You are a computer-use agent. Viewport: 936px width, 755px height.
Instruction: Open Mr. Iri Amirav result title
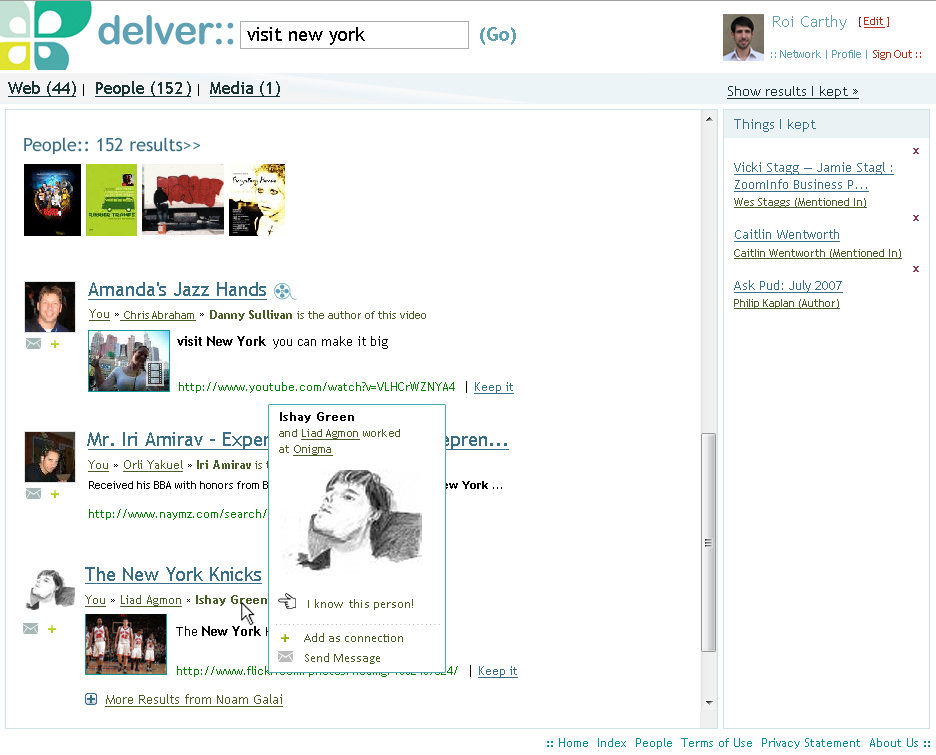click(x=177, y=439)
